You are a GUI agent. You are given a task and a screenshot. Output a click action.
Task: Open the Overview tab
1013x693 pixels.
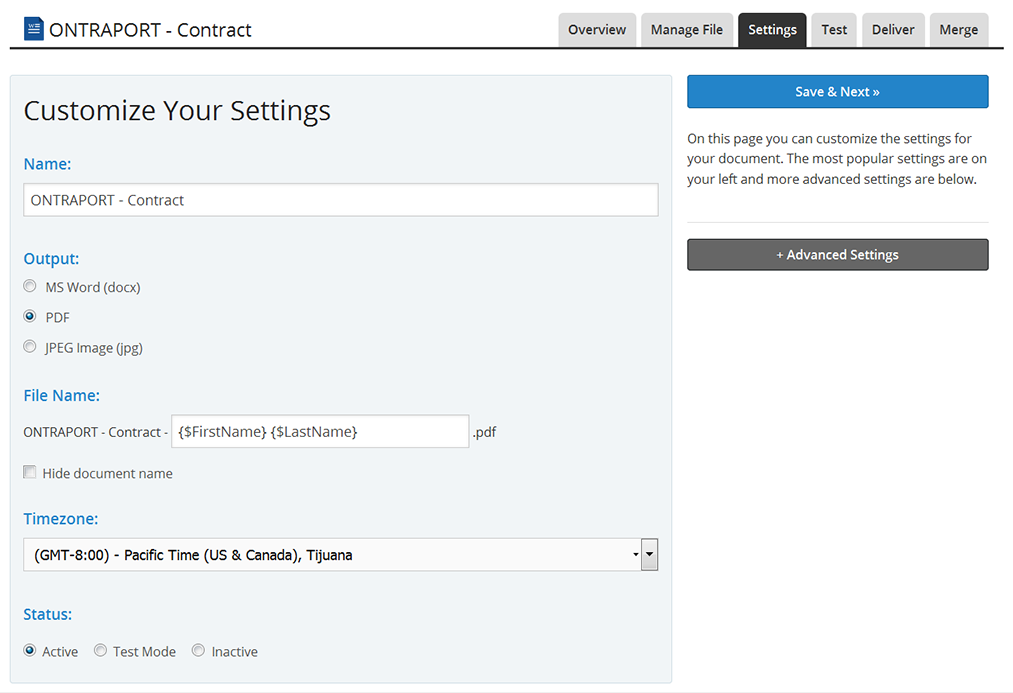[x=597, y=30]
